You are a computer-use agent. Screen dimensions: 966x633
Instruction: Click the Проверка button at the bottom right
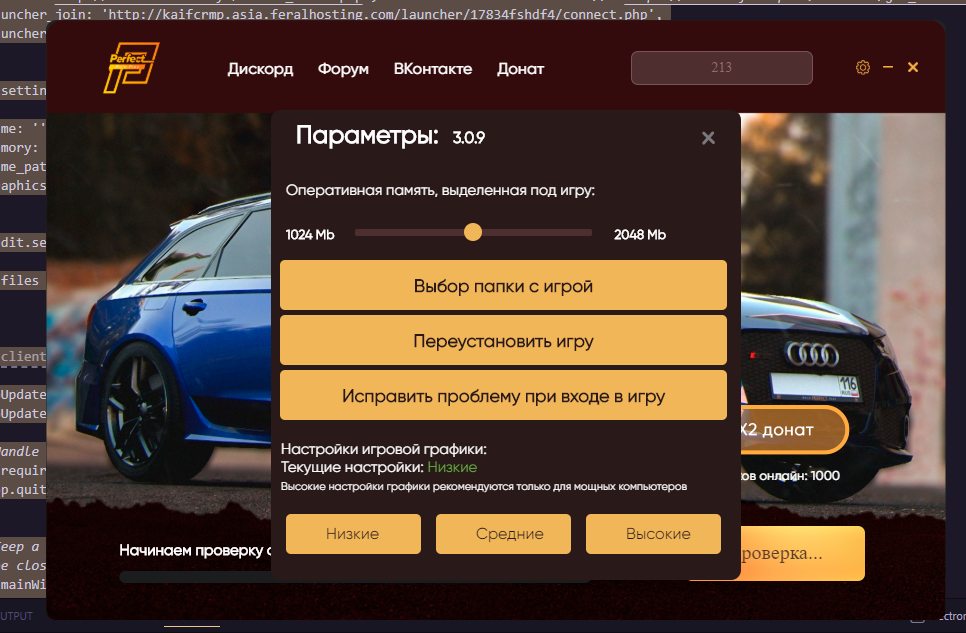[802, 553]
